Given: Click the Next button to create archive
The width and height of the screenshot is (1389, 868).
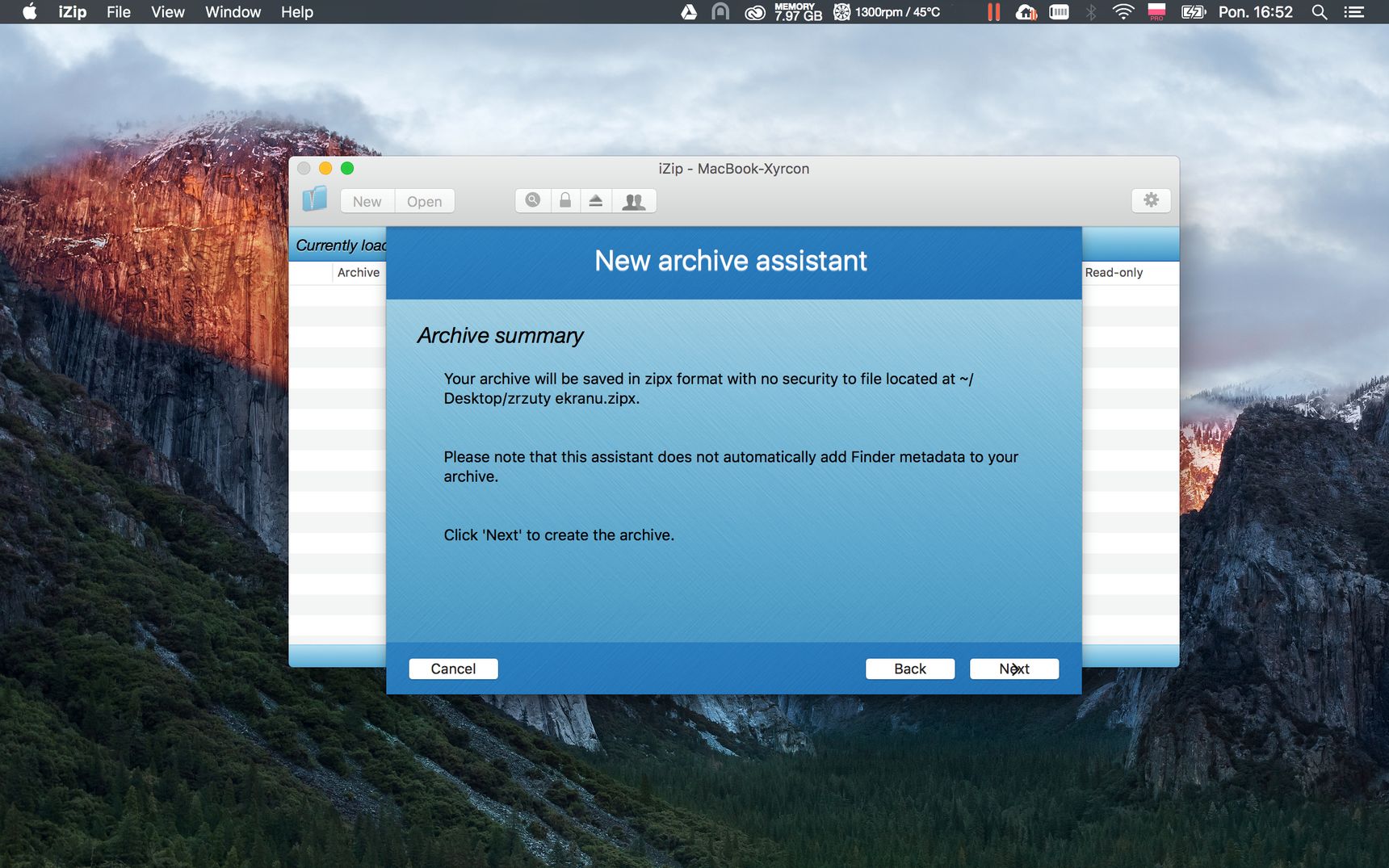Looking at the screenshot, I should coord(1013,669).
